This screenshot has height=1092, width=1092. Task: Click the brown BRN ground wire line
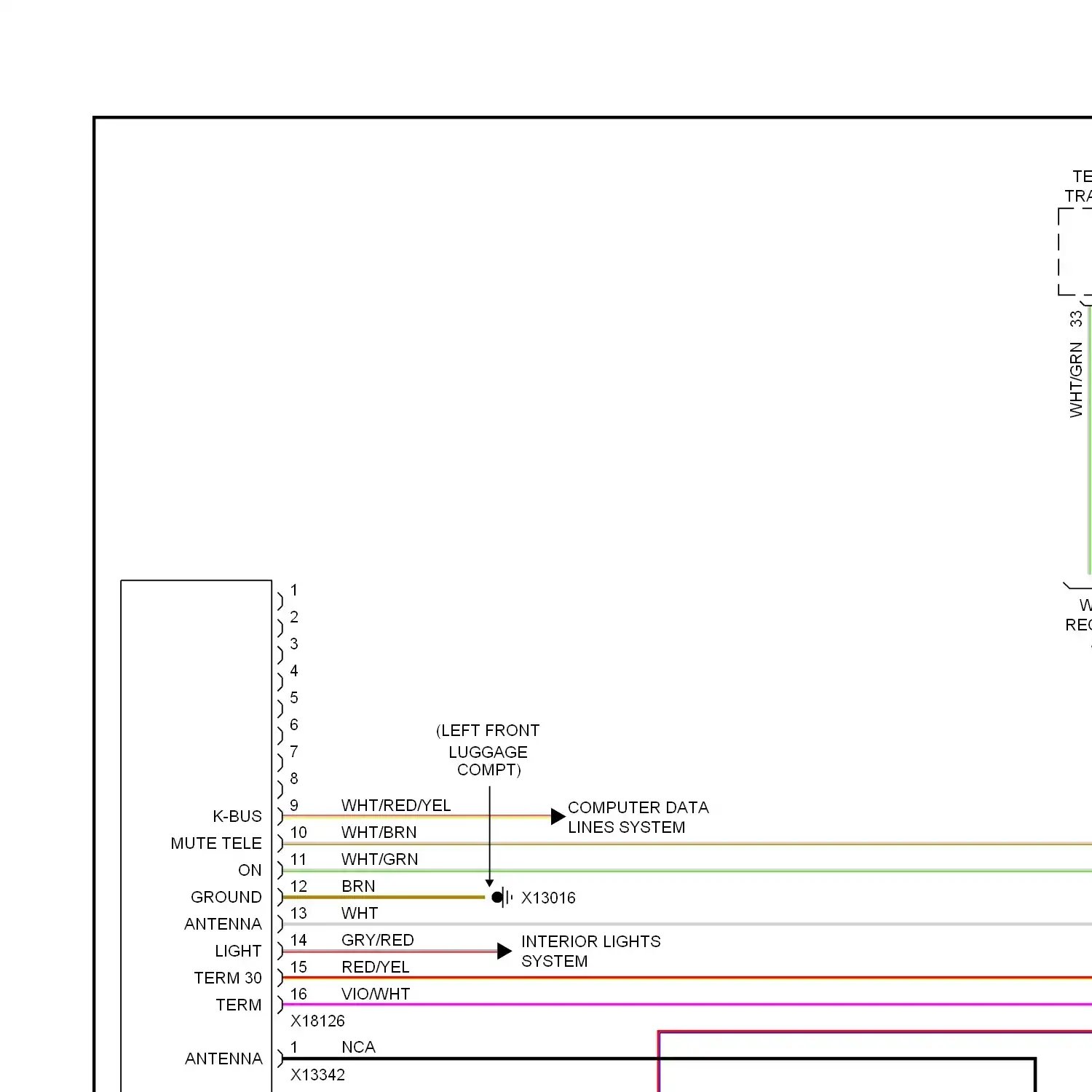coord(384,897)
